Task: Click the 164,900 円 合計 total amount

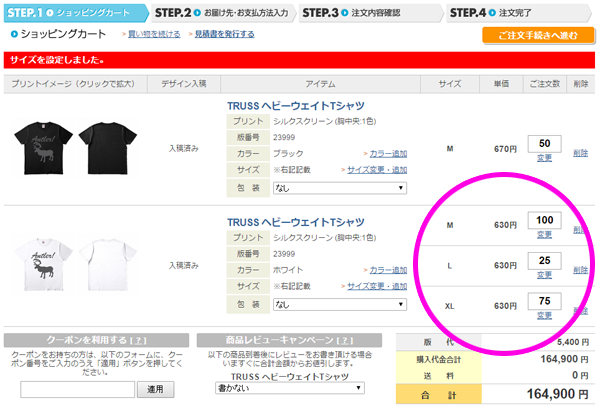Action: [x=557, y=394]
